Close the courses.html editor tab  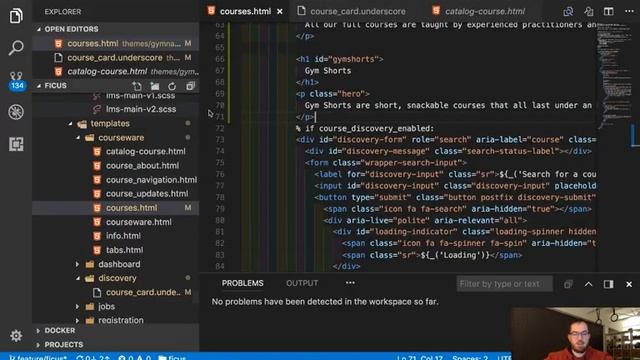coord(280,11)
